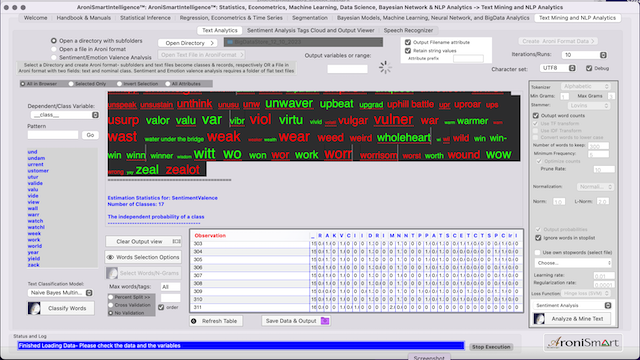640x360 pixels.
Task: Click the round icon on Refresh Table
Action: tap(194, 321)
